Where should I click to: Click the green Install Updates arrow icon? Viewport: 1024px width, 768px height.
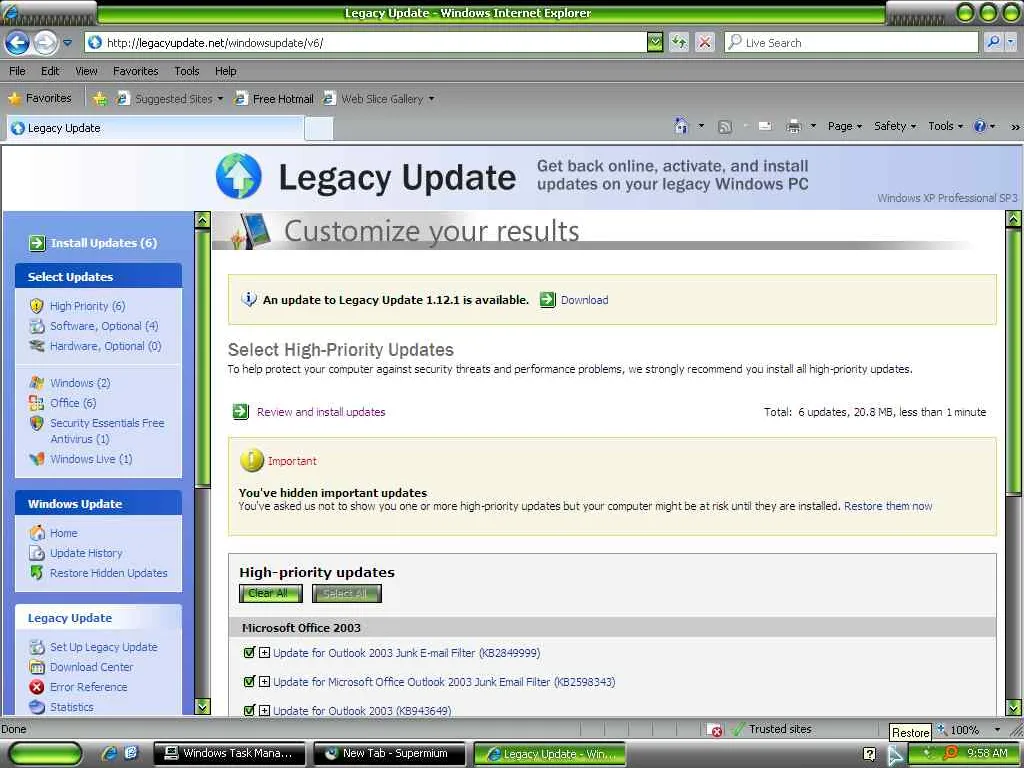[x=37, y=243]
